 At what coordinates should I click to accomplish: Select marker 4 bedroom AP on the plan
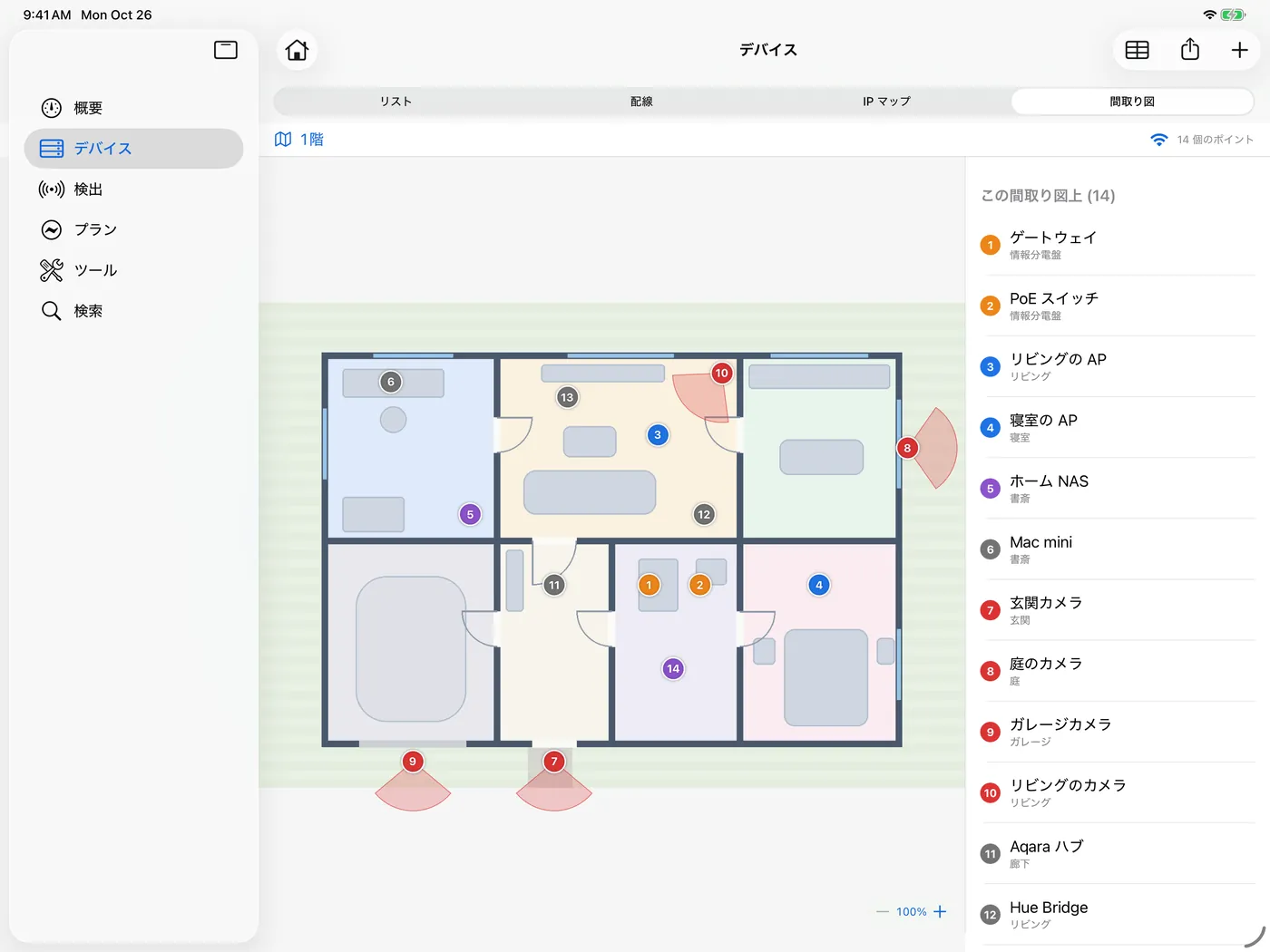(819, 585)
